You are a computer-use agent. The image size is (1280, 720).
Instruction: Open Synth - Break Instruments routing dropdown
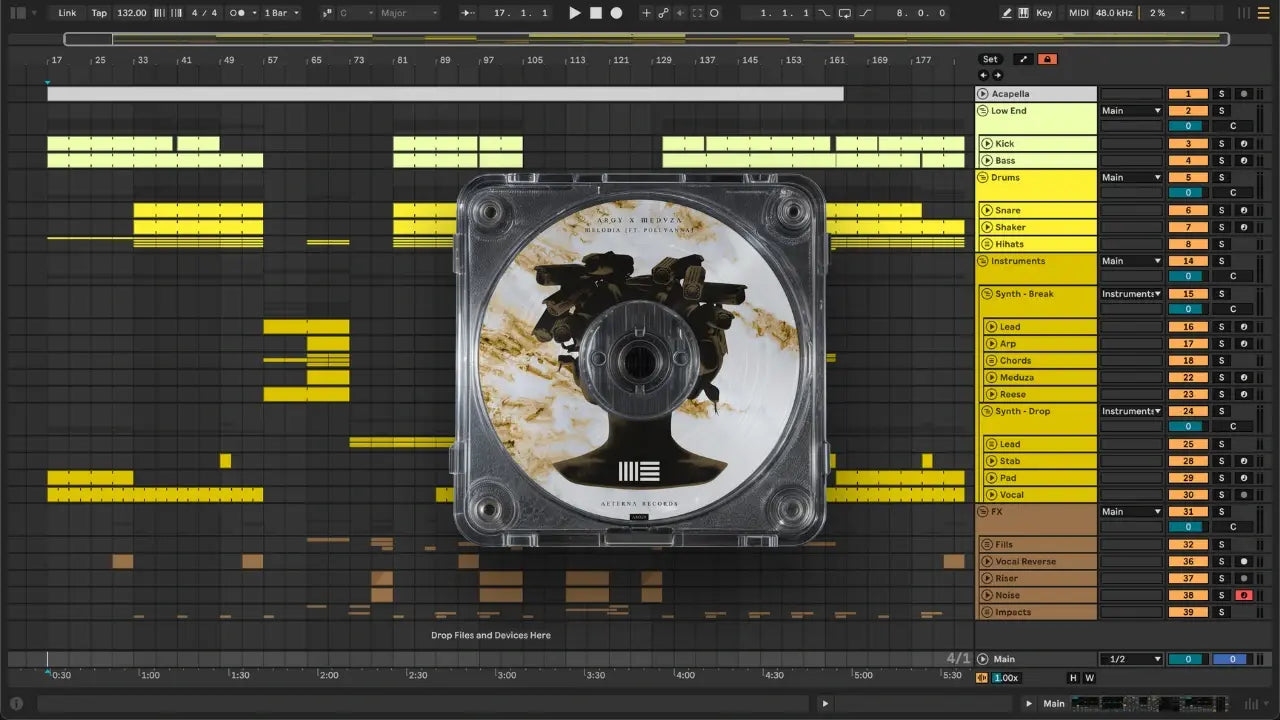1131,294
